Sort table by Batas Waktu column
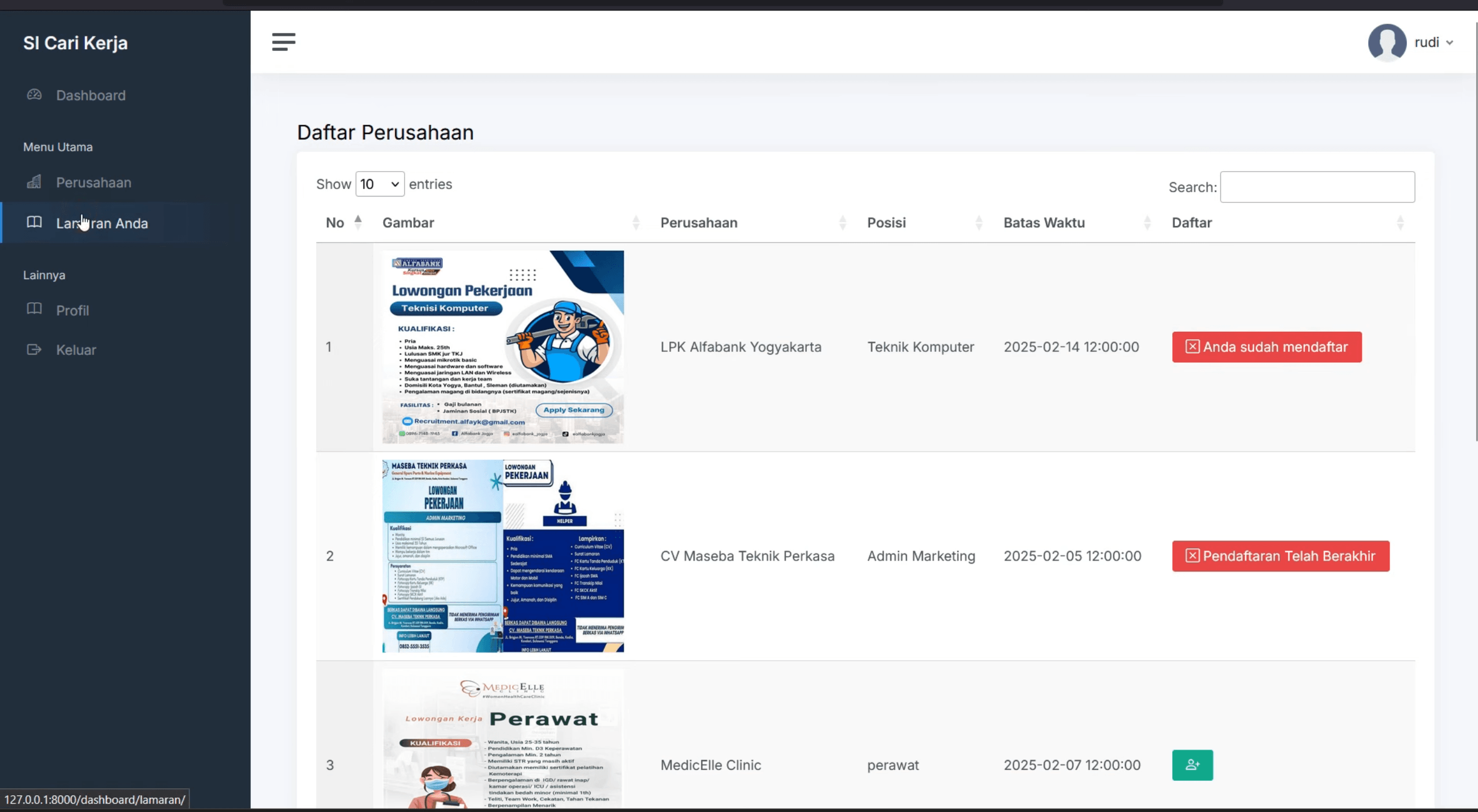The image size is (1478, 812). [x=1078, y=223]
